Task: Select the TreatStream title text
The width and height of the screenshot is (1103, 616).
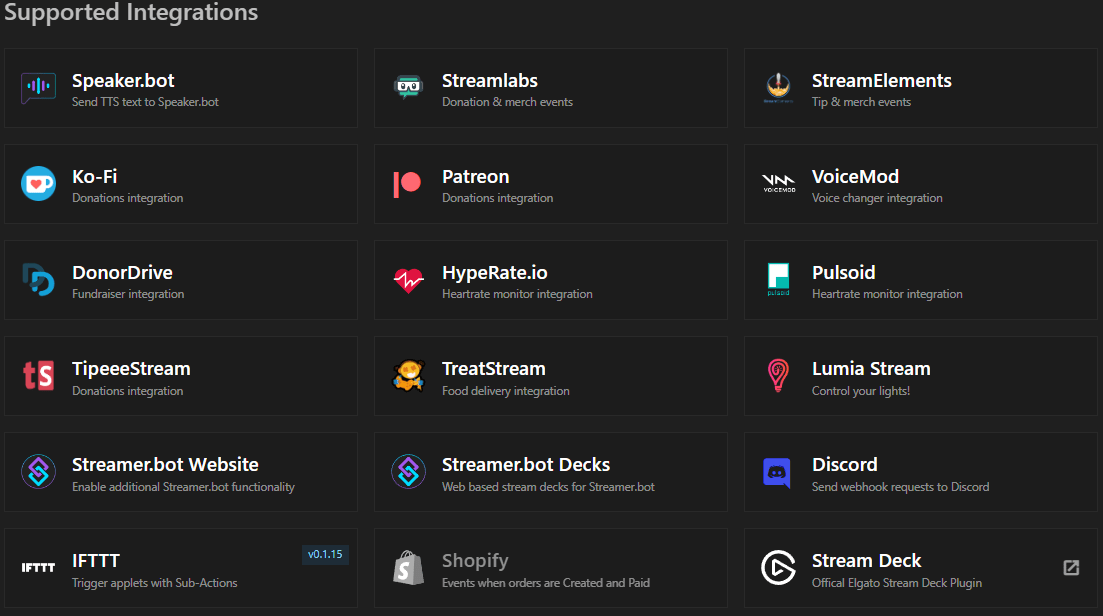Action: point(494,368)
